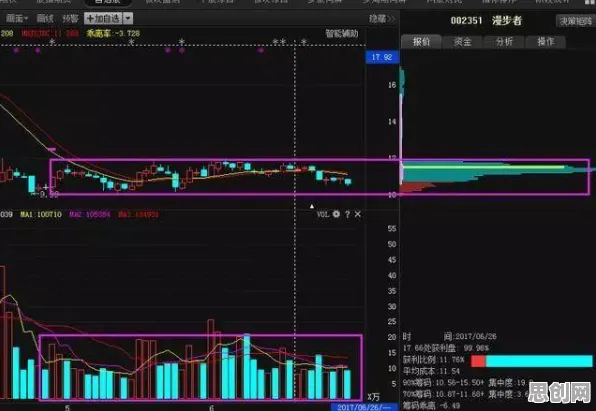The image size is (596, 411).
Task: Open the 预警 alert option
Action: [70, 18]
